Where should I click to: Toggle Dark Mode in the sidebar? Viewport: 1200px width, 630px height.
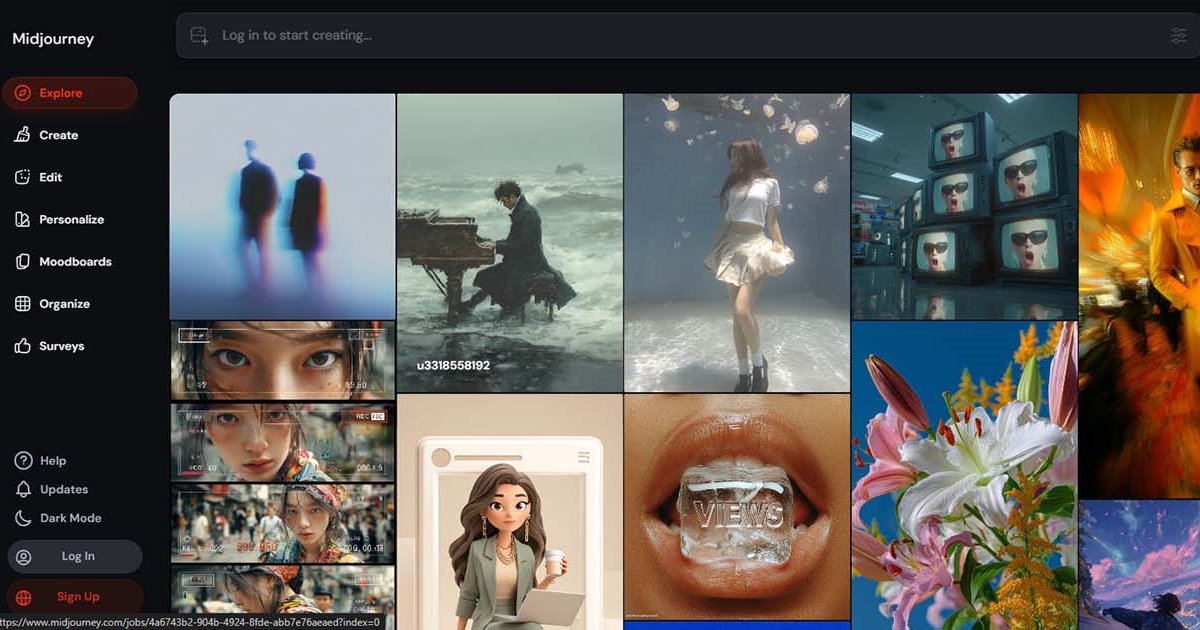pyautogui.click(x=57, y=518)
